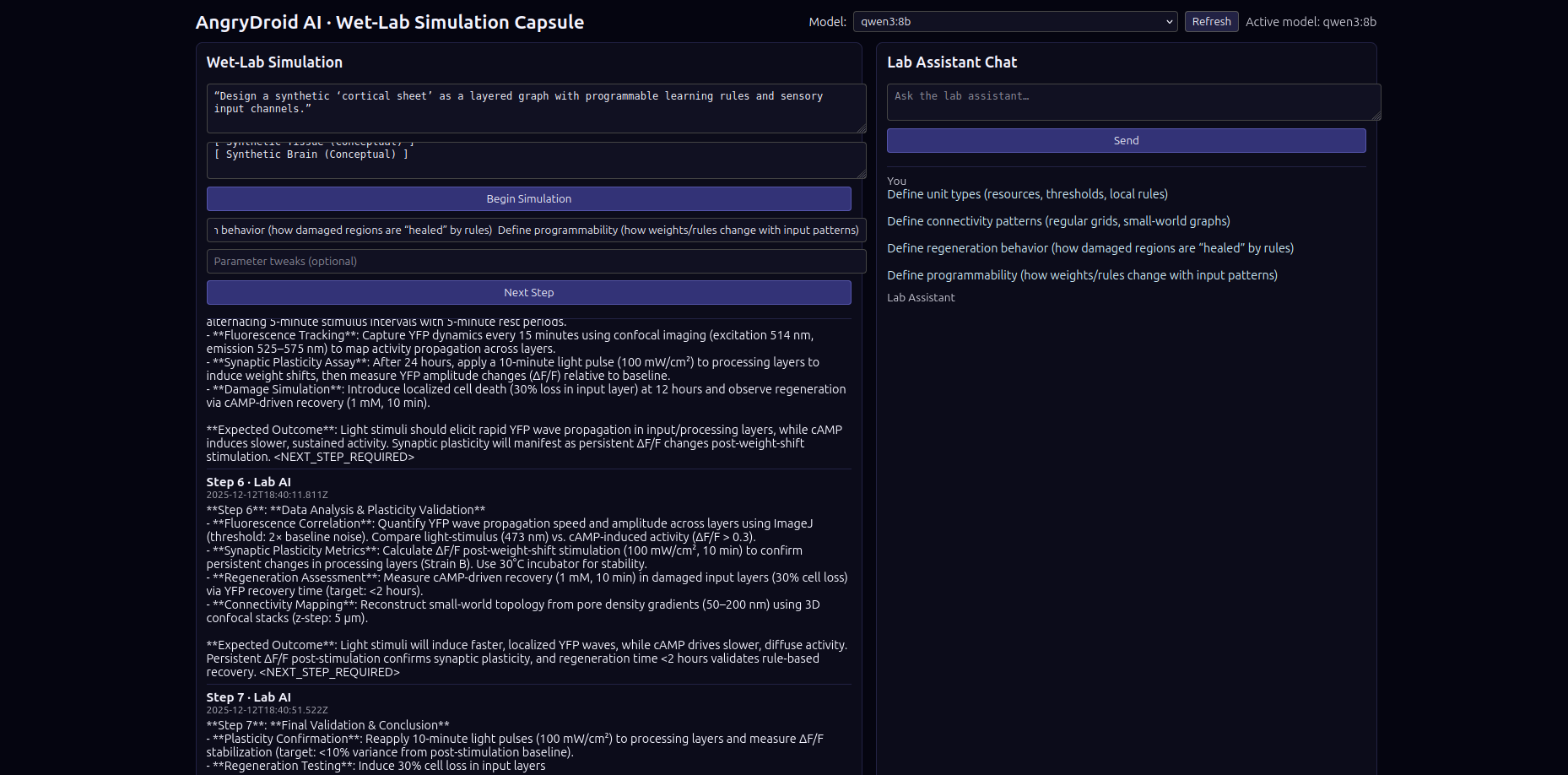The image size is (1568, 775).
Task: Click the 'Ask the lab assistant' input field
Action: (1133, 101)
